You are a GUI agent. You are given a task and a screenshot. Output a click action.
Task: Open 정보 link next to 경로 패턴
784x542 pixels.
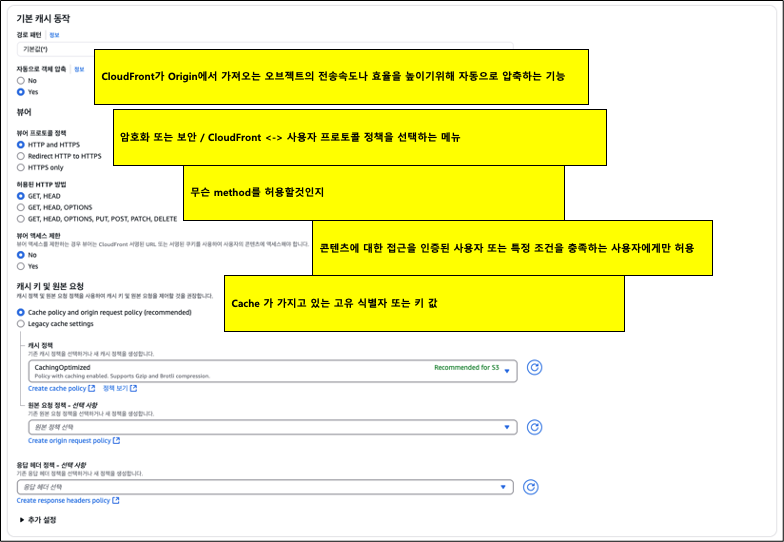click(54, 35)
